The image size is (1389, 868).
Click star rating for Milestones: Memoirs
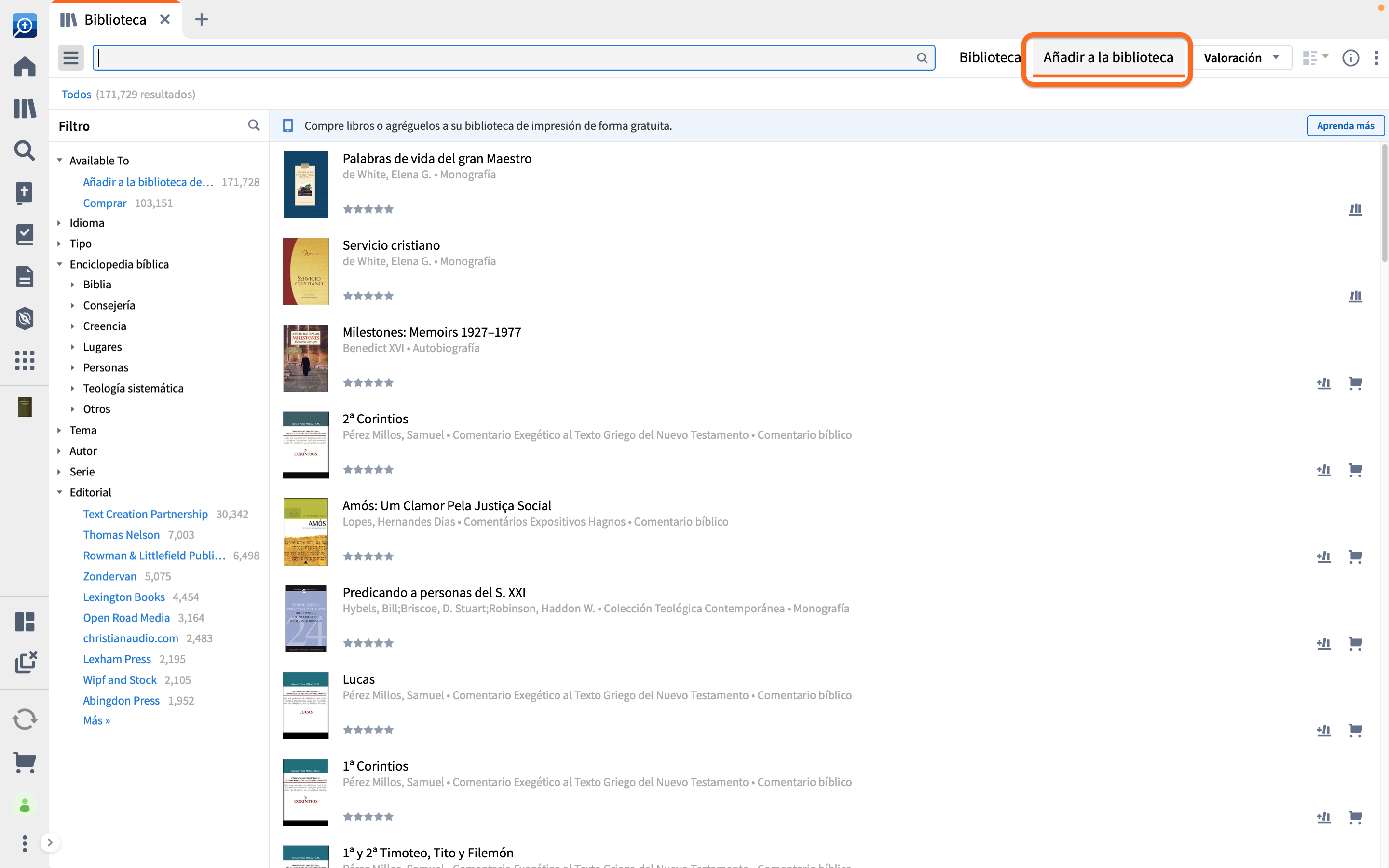tap(368, 383)
